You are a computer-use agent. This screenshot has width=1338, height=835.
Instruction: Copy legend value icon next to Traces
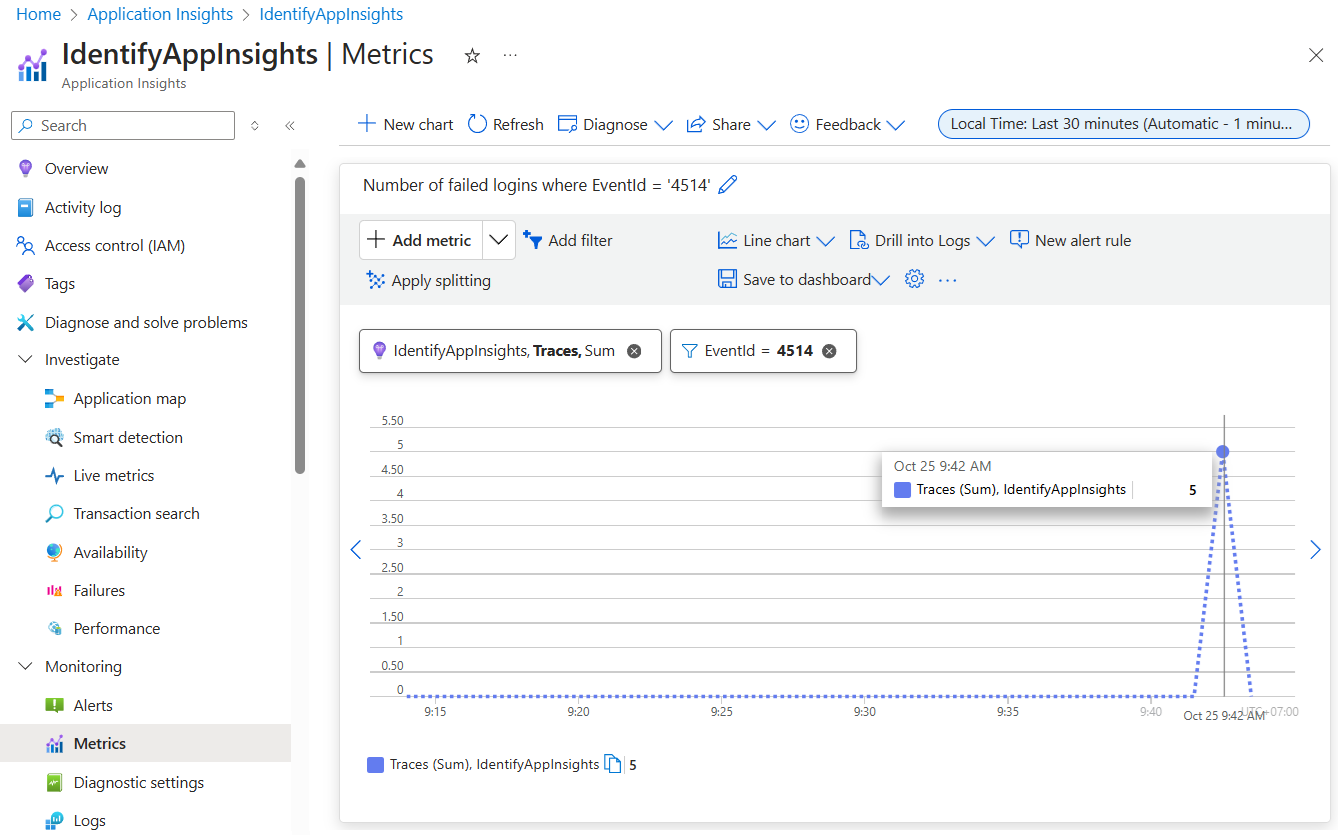pyautogui.click(x=613, y=764)
